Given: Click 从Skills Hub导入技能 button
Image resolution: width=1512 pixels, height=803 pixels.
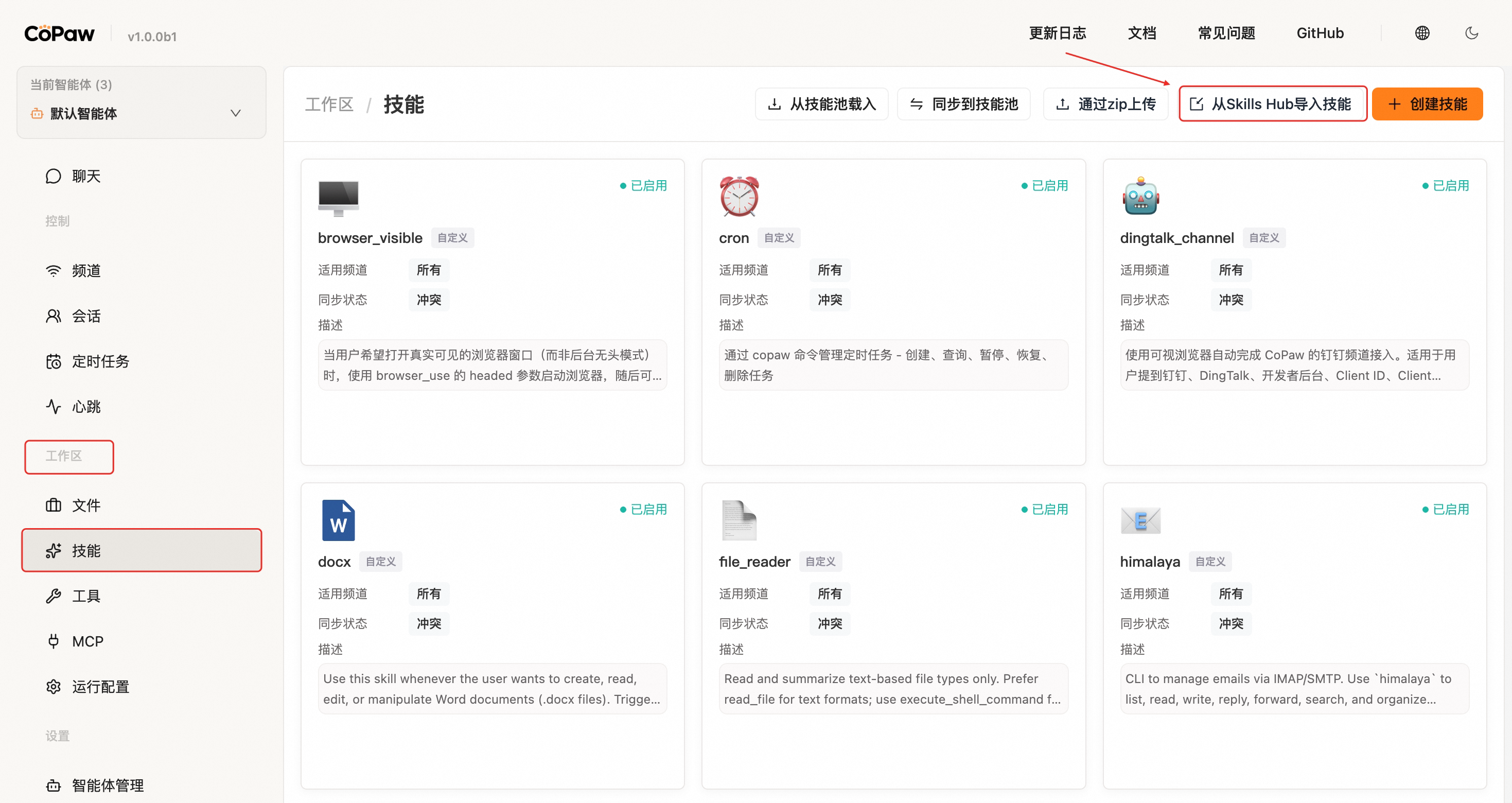Looking at the screenshot, I should 1272,104.
